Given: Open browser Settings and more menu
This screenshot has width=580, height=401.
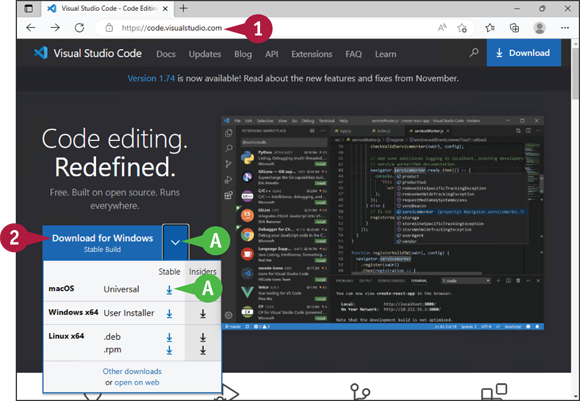Looking at the screenshot, I should point(564,28).
